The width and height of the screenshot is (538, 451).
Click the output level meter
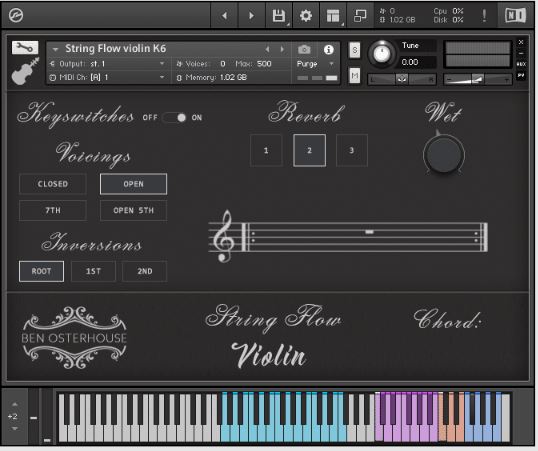pos(477,54)
